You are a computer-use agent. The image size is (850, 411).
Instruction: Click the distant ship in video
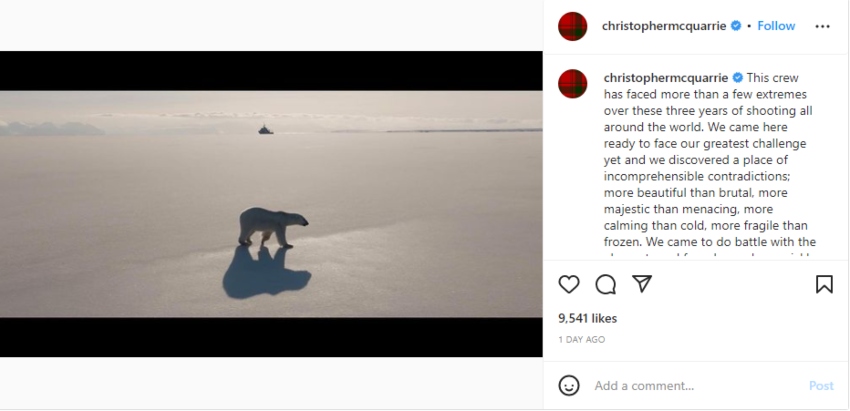pos(266,130)
